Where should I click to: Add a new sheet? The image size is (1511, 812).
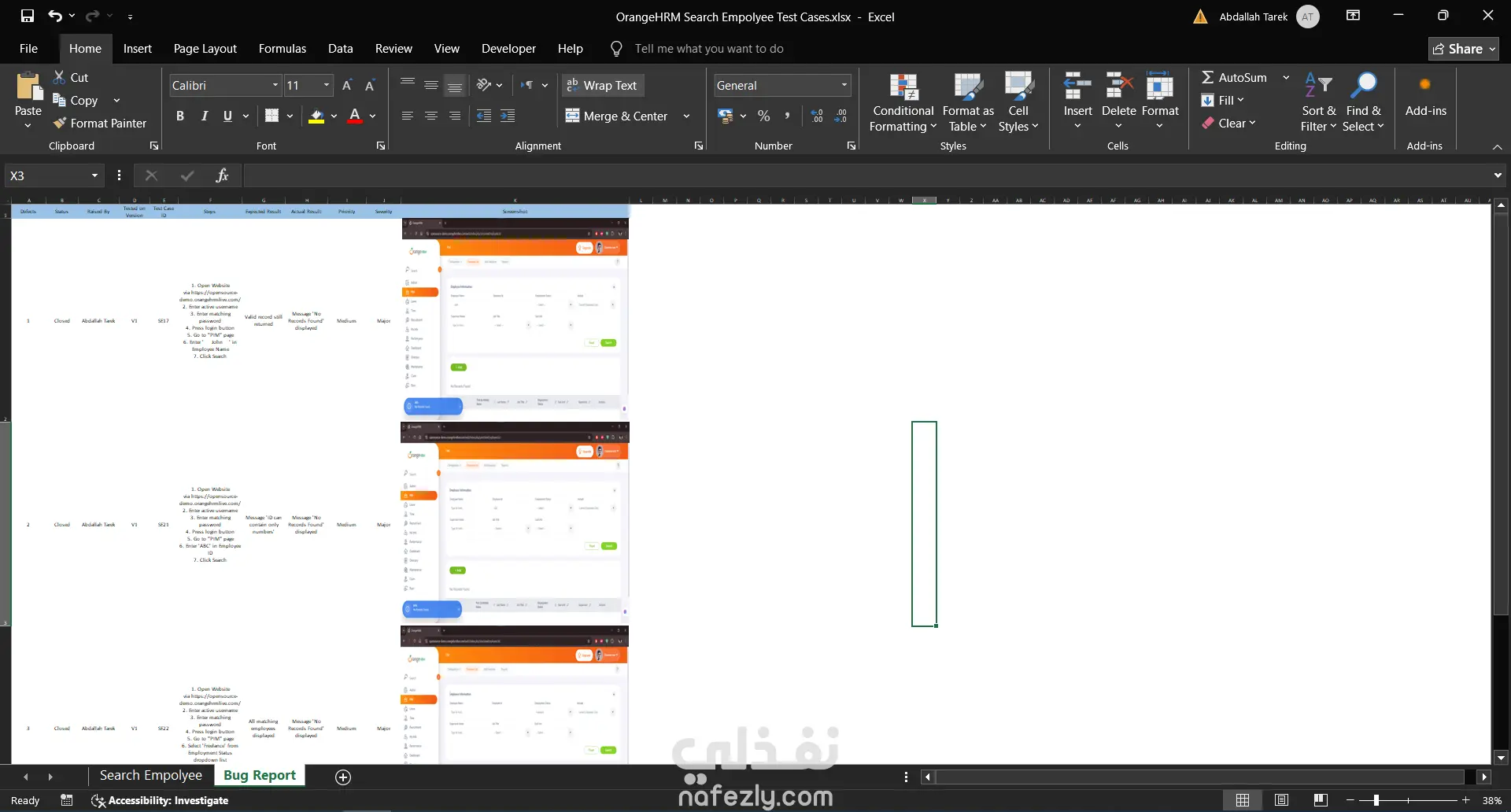343,777
